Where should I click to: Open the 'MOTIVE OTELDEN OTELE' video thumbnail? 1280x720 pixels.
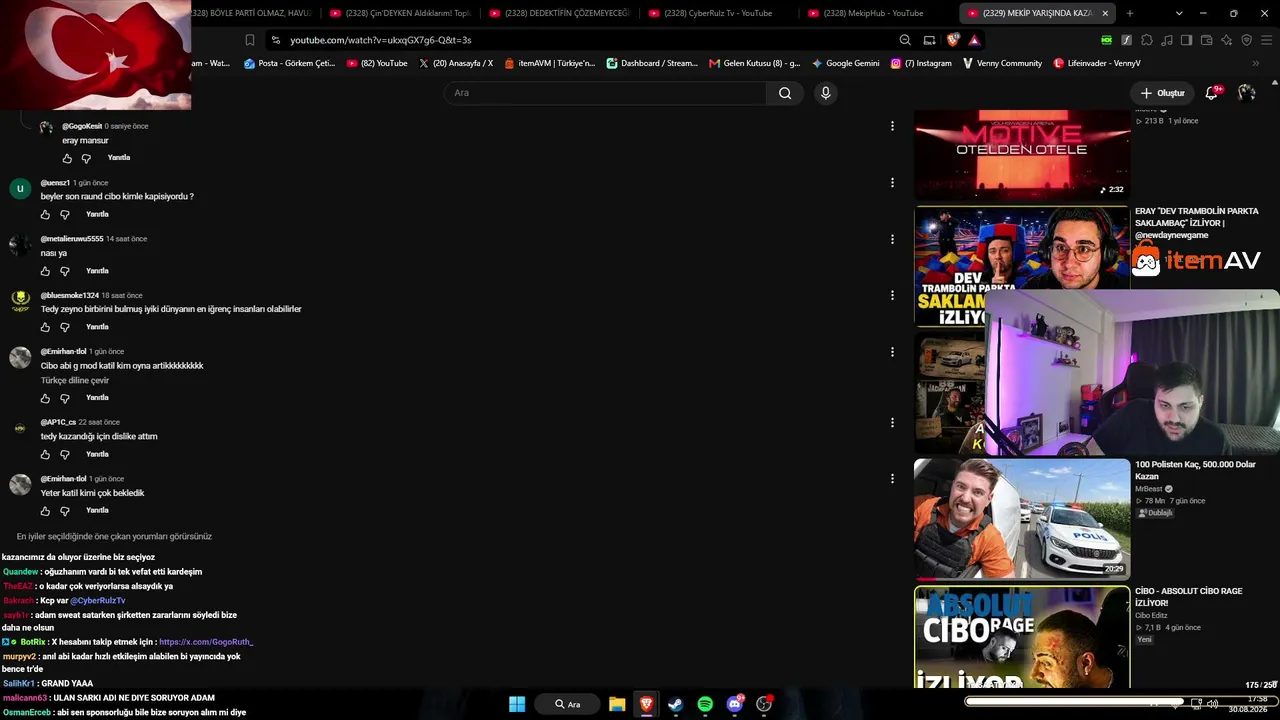coord(1022,154)
